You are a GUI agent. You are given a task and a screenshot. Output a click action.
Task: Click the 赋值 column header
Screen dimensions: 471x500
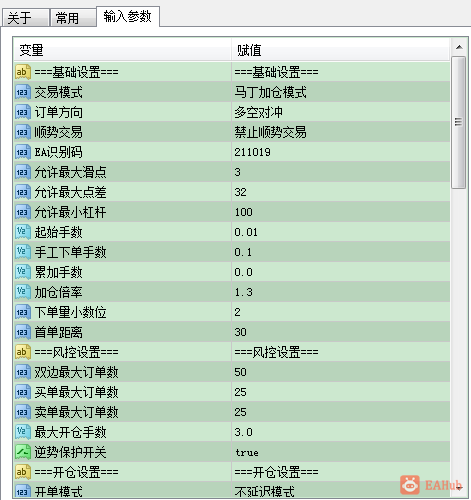click(340, 50)
